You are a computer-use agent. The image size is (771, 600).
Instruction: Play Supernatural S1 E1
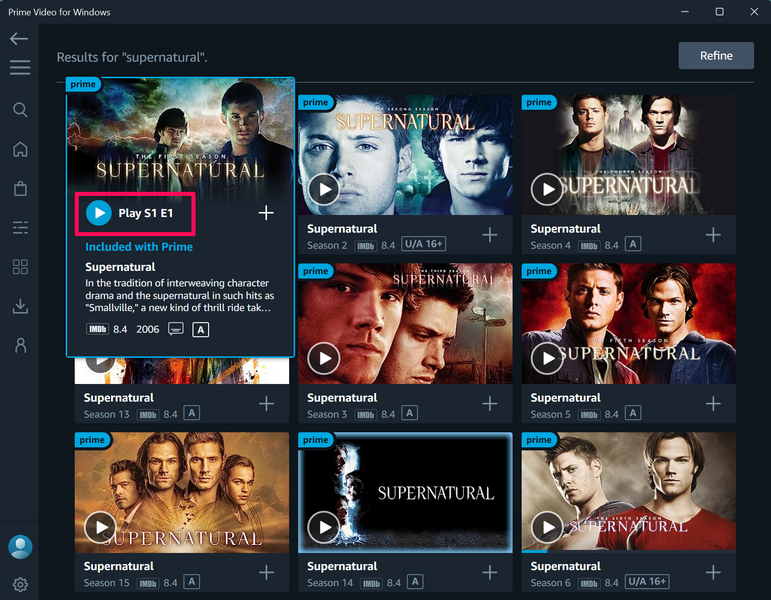pyautogui.click(x=130, y=213)
